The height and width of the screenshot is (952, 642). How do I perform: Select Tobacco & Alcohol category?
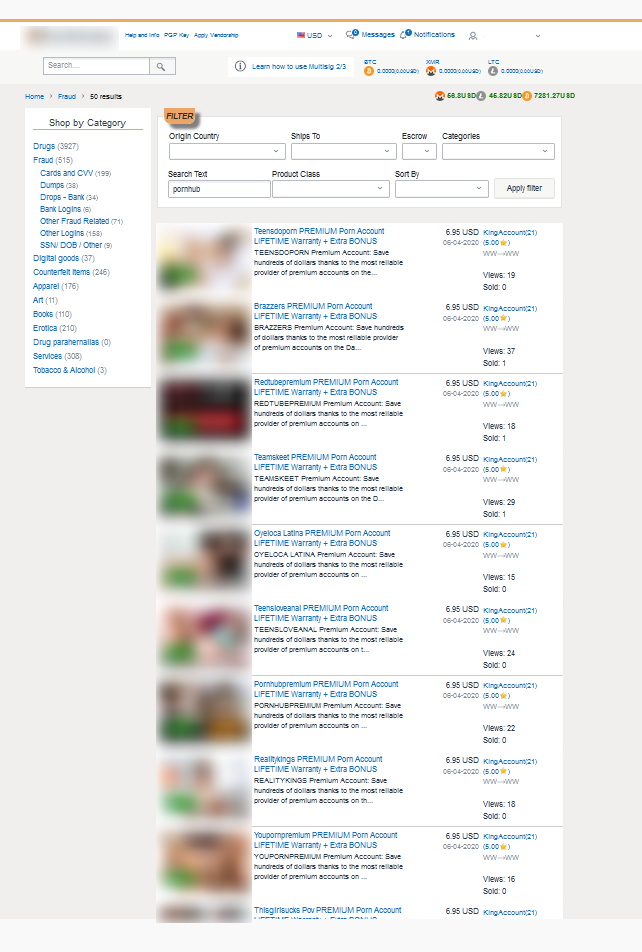64,370
